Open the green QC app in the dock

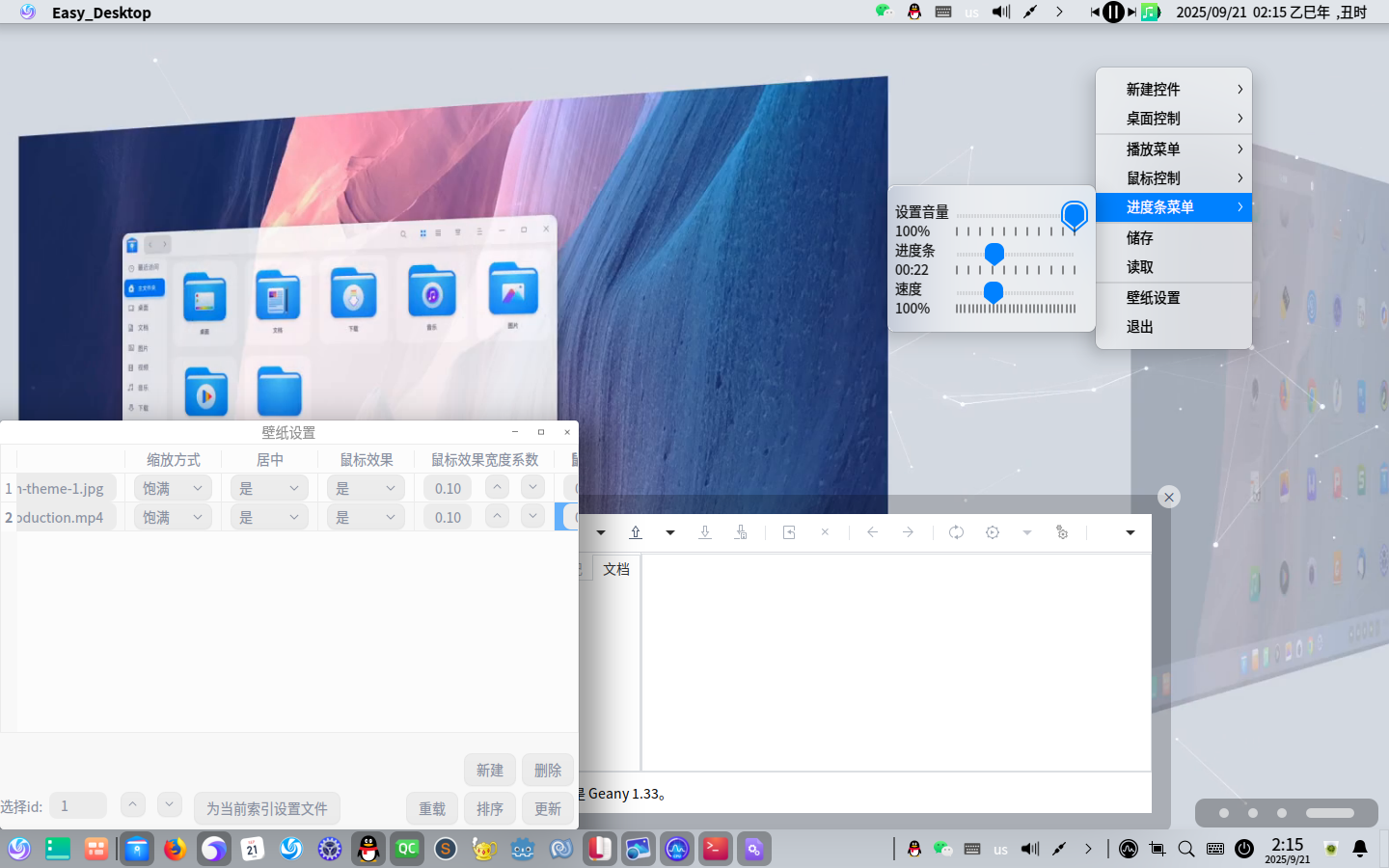[406, 849]
